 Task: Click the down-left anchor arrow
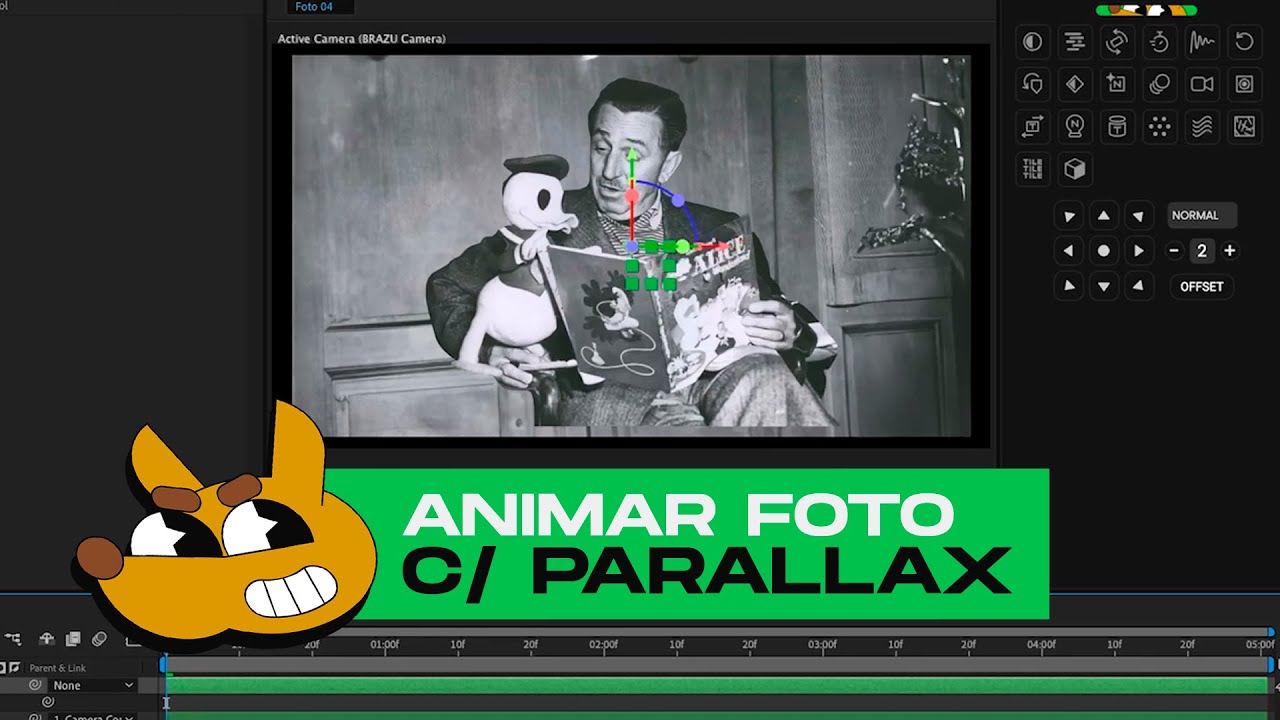click(1070, 286)
